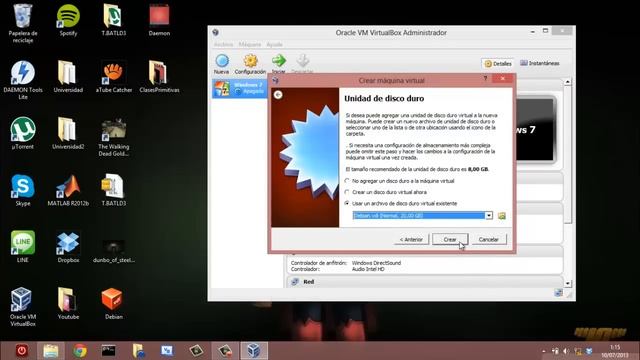Click the Crear button
This screenshot has height=360, width=640.
(450, 240)
